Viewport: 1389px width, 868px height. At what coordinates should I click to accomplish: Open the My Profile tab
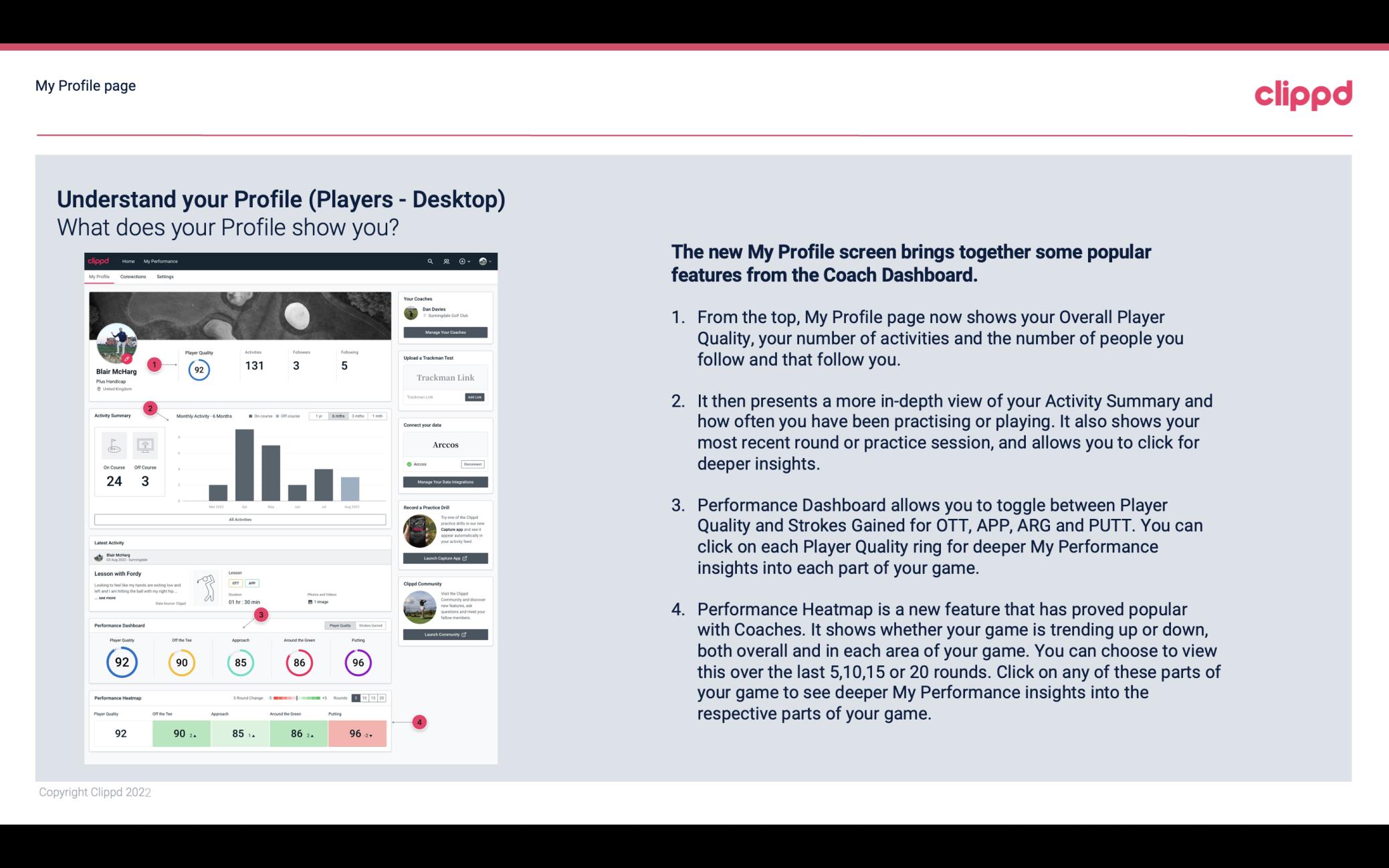[x=99, y=277]
